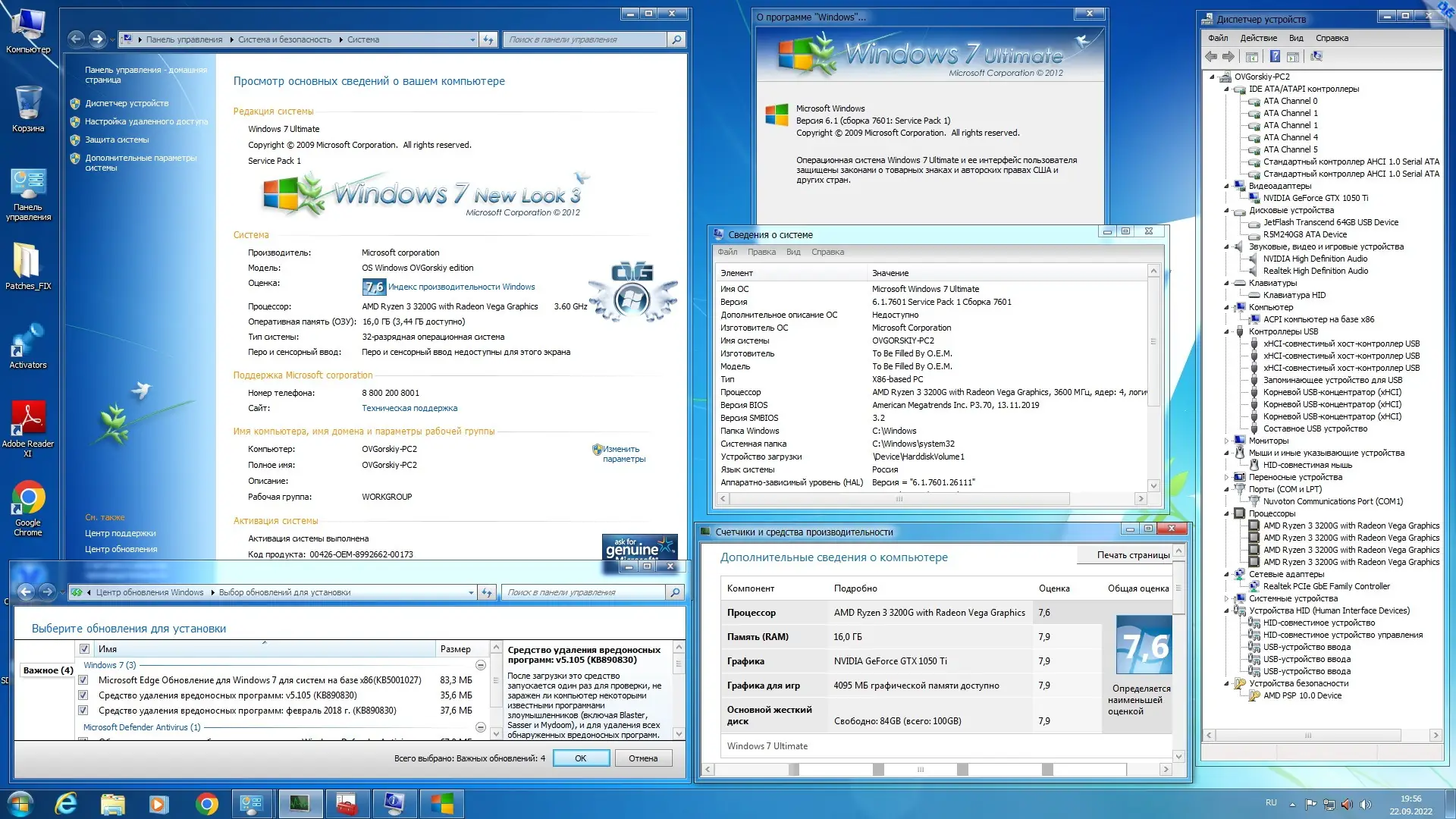
Task: Click the horizontal scrollbar thumb in Сведения о системе
Action: coord(899,499)
